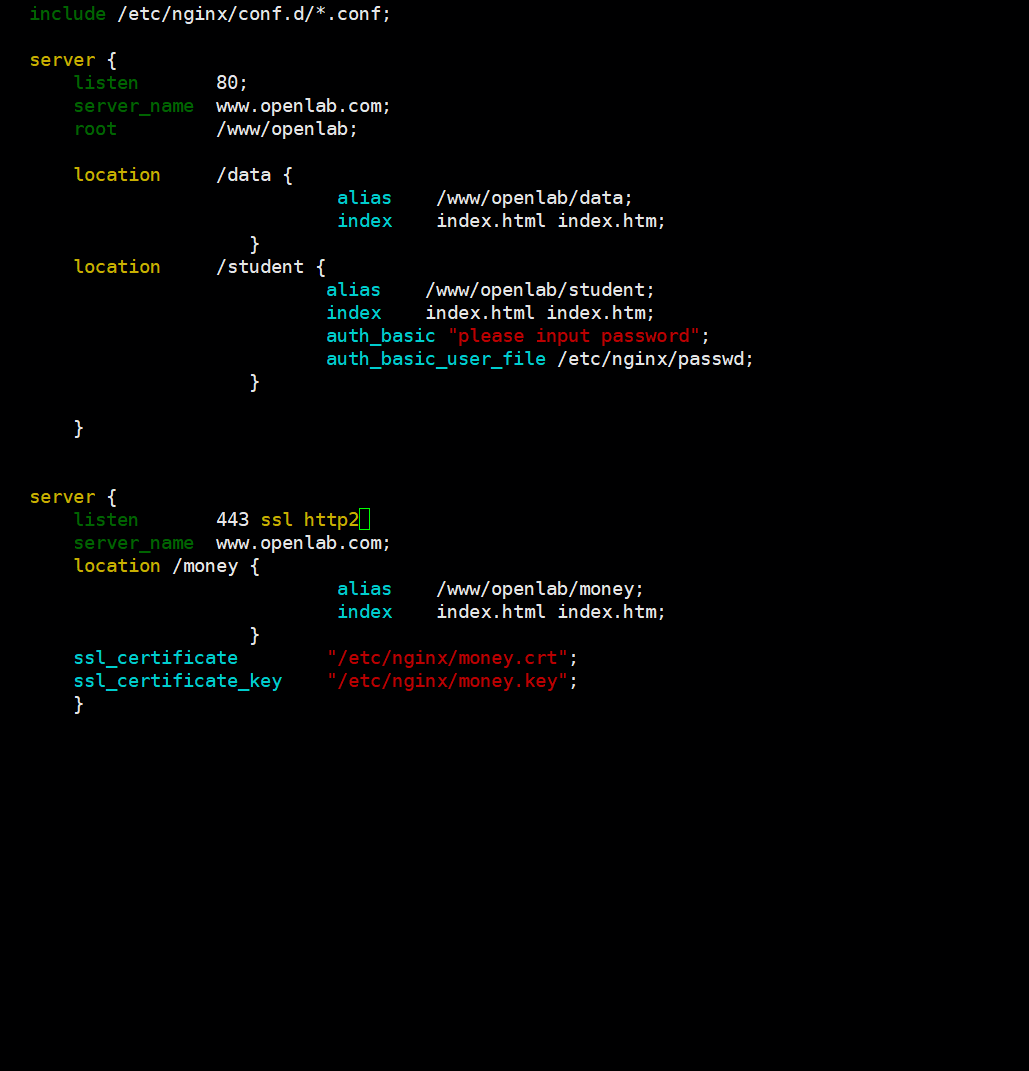Screen dimensions: 1029x1071
Task: Click the 'auth_basic' directive keyword
Action: pyautogui.click(x=380, y=336)
